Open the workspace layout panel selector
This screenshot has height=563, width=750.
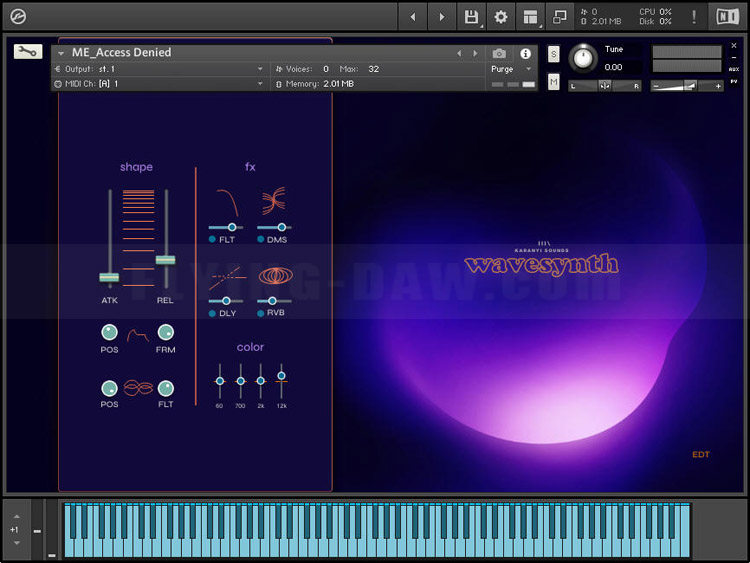click(530, 17)
